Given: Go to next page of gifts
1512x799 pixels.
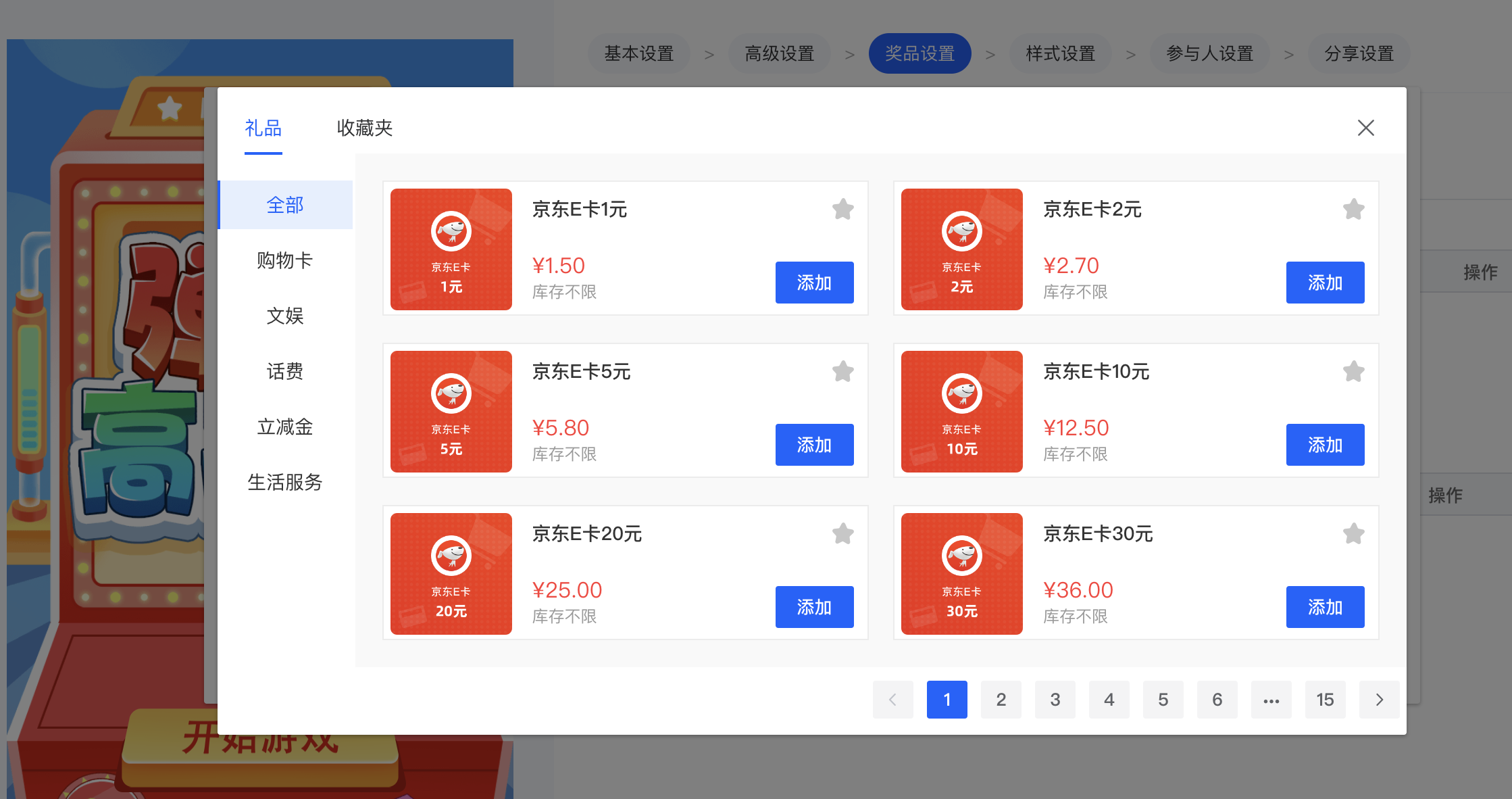Looking at the screenshot, I should 1379,700.
